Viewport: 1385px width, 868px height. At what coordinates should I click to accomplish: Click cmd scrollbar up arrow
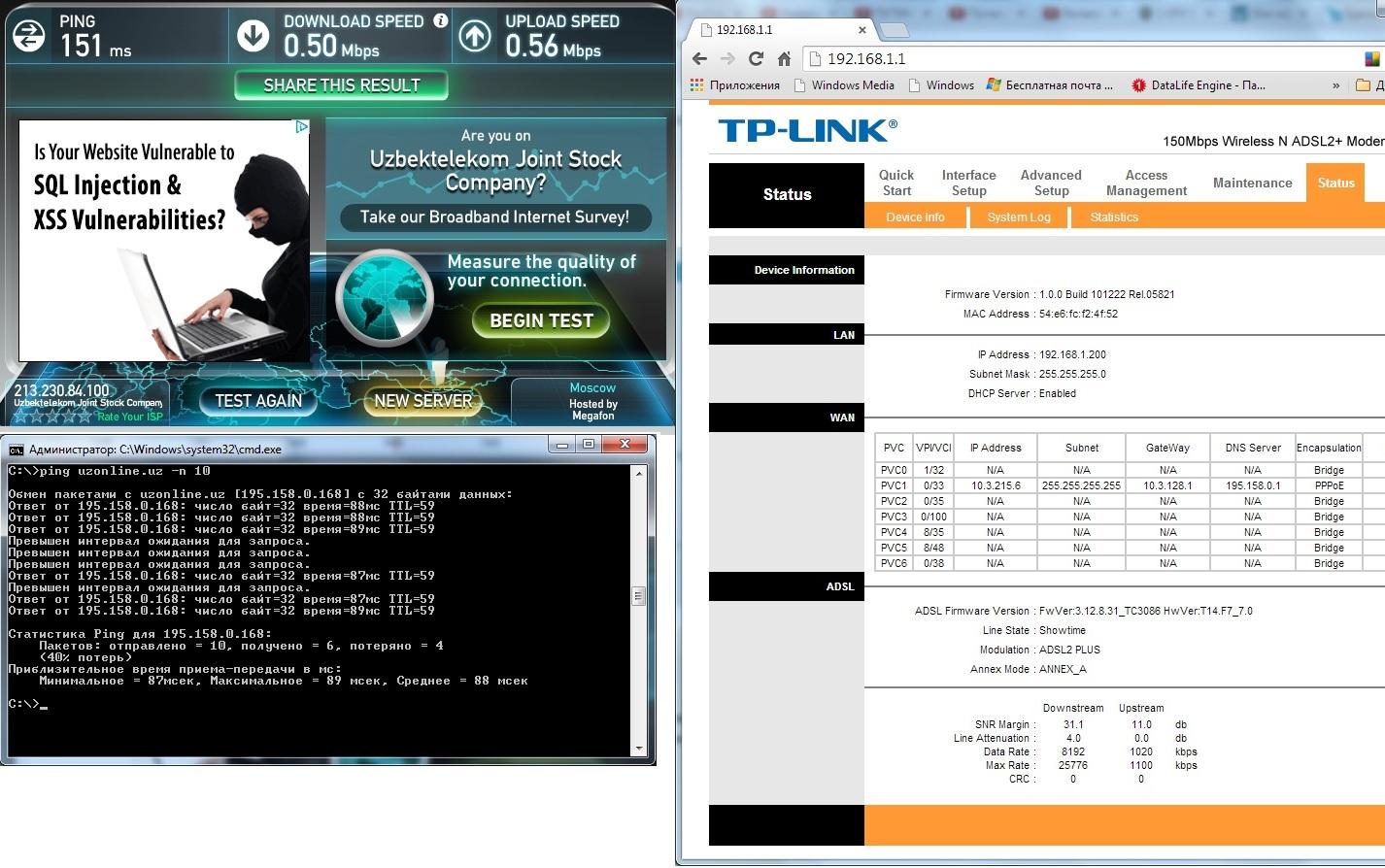click(638, 472)
